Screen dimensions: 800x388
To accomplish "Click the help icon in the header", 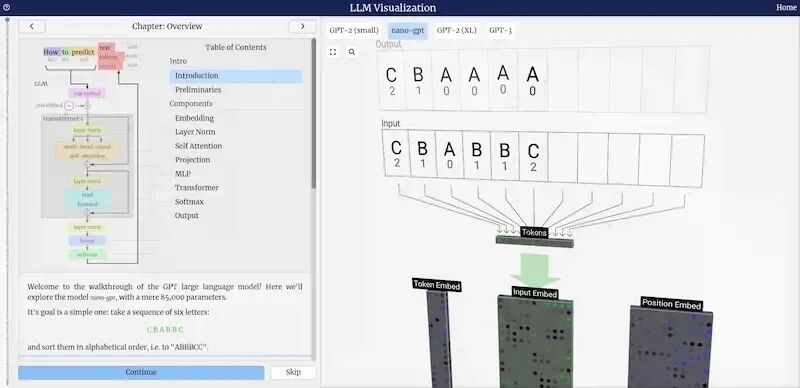I will pos(6,8).
